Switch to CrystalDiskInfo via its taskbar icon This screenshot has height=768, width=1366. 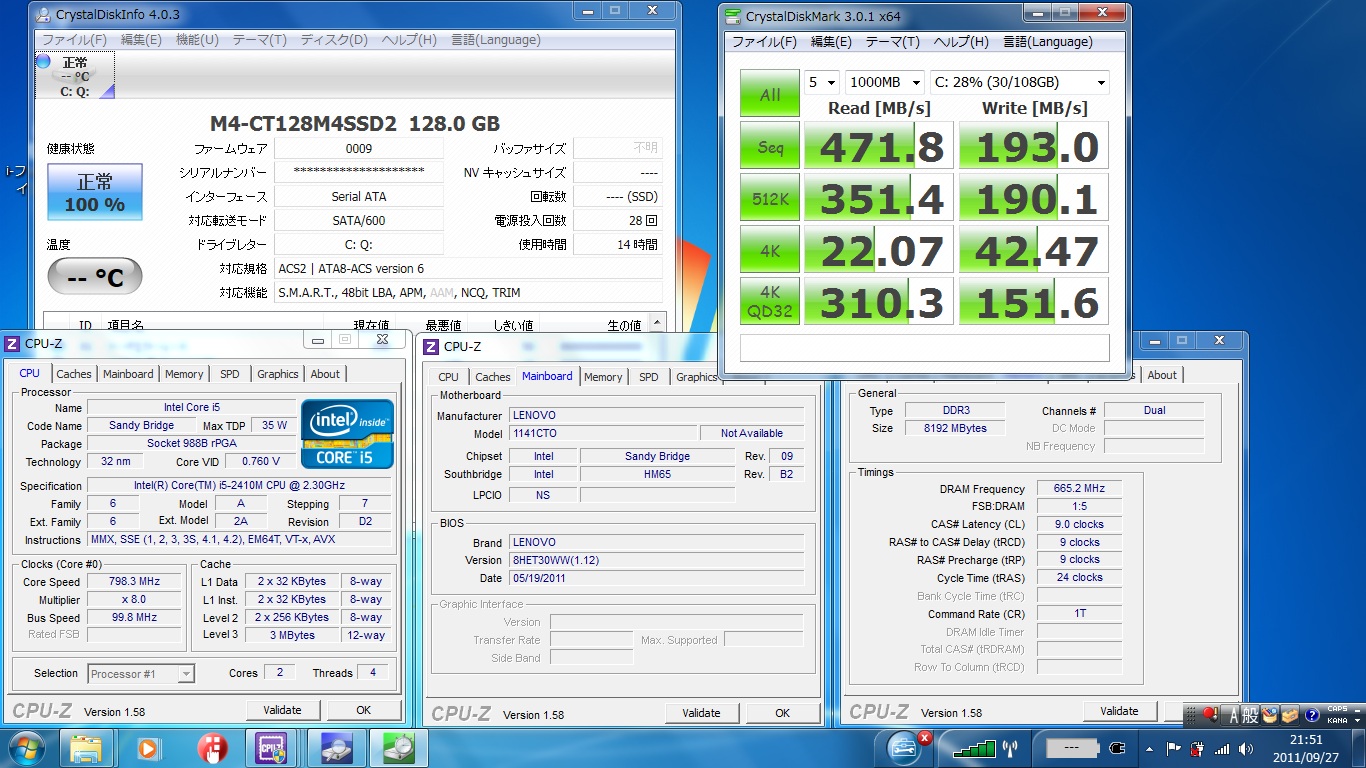point(336,748)
